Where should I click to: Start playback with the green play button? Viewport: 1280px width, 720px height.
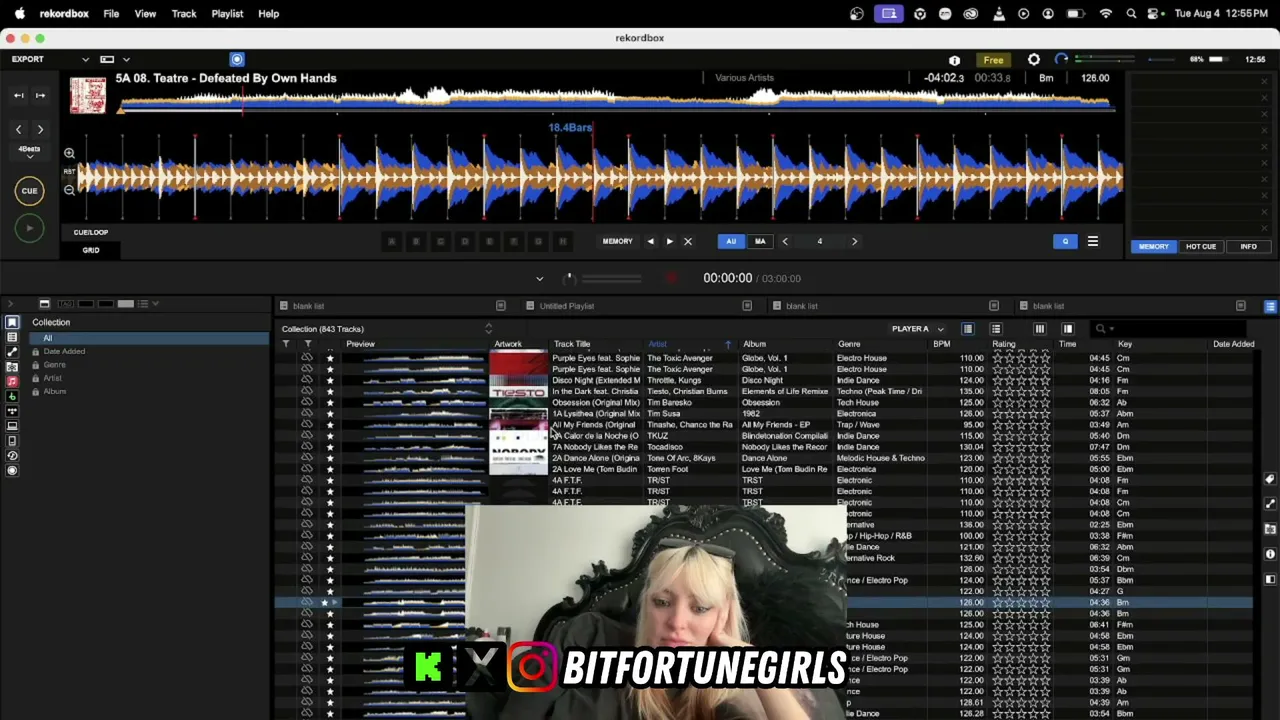coord(29,228)
